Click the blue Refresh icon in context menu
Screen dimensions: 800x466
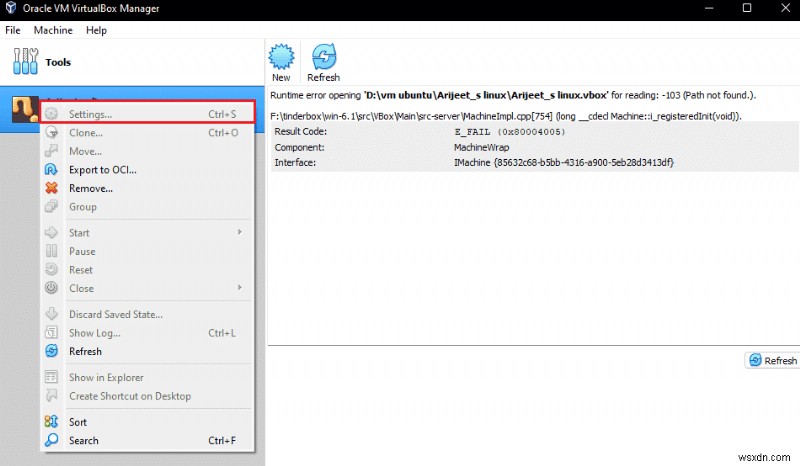51,351
